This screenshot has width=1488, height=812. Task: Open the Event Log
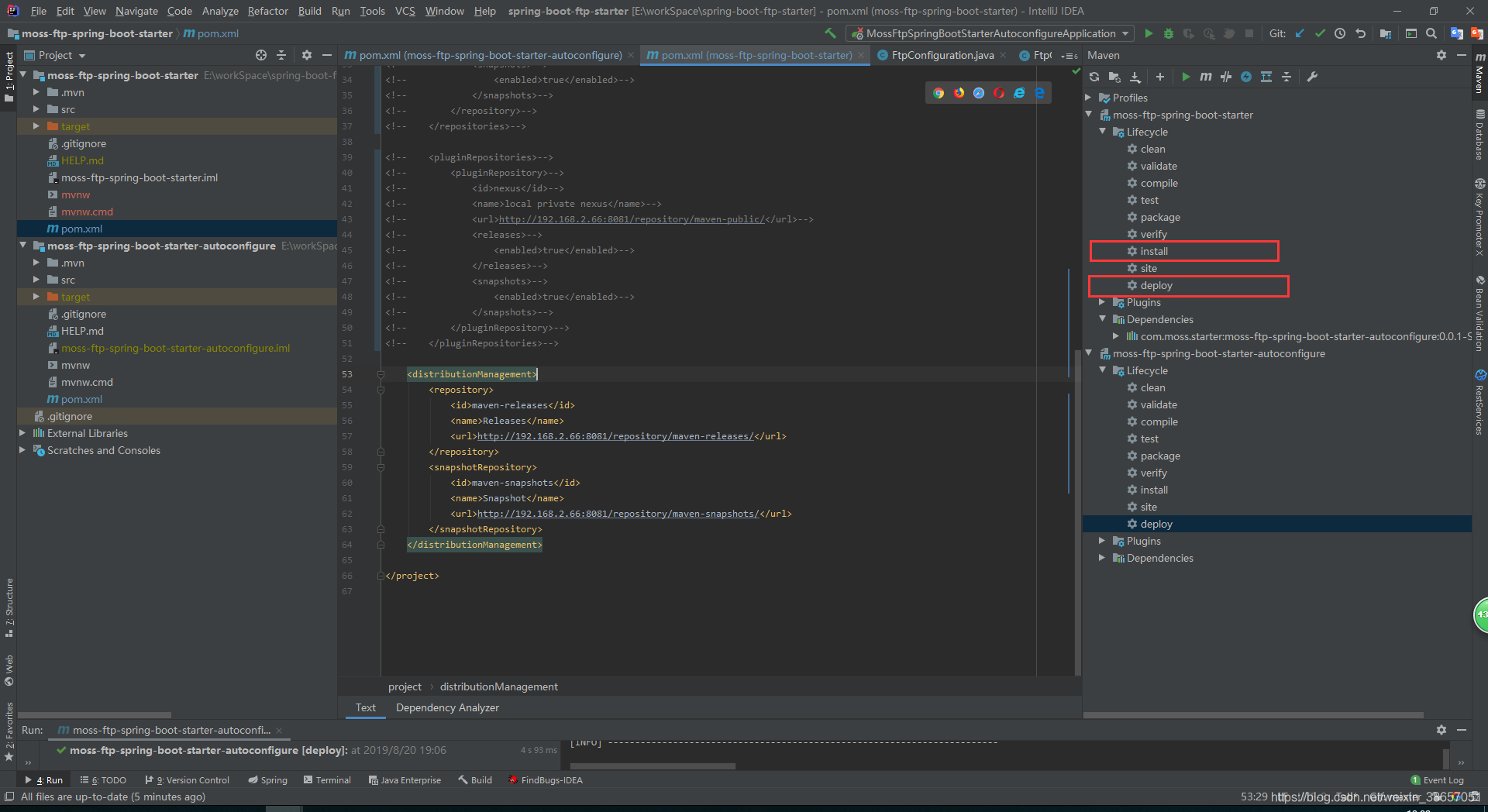1438,780
